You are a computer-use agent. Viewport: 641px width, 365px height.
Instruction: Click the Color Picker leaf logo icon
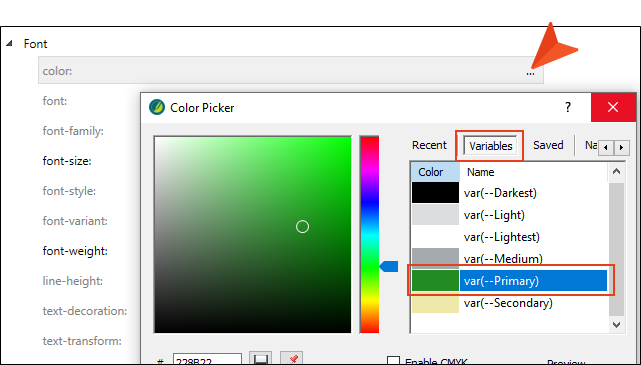click(x=157, y=107)
